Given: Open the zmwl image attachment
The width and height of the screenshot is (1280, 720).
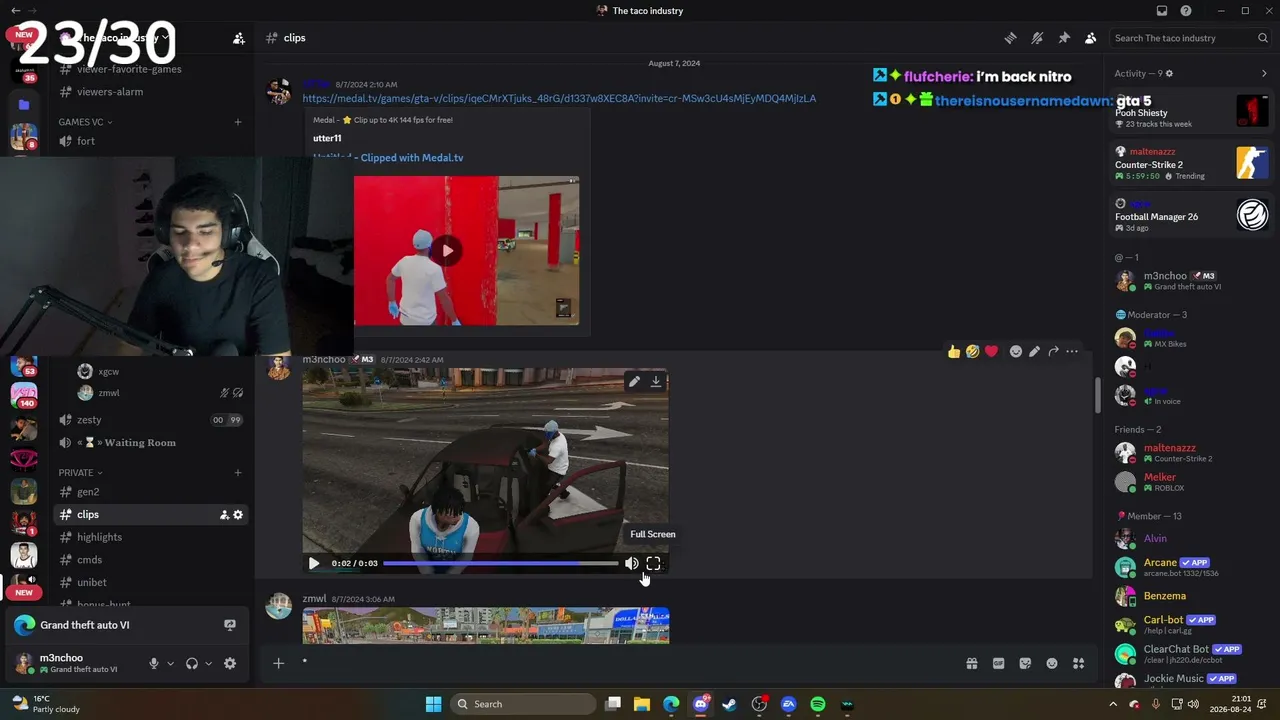Looking at the screenshot, I should [486, 625].
